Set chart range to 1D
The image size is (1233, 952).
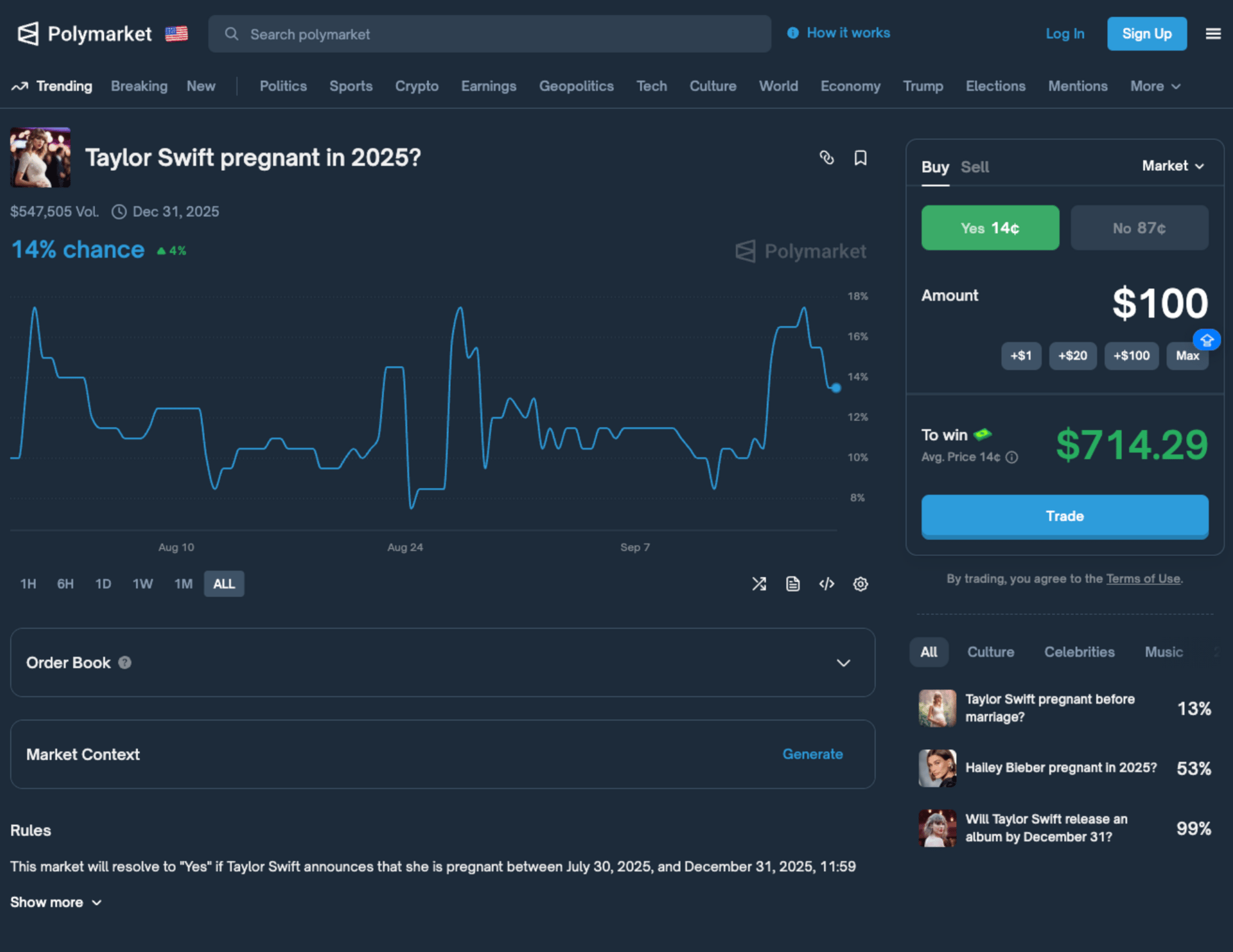point(103,584)
